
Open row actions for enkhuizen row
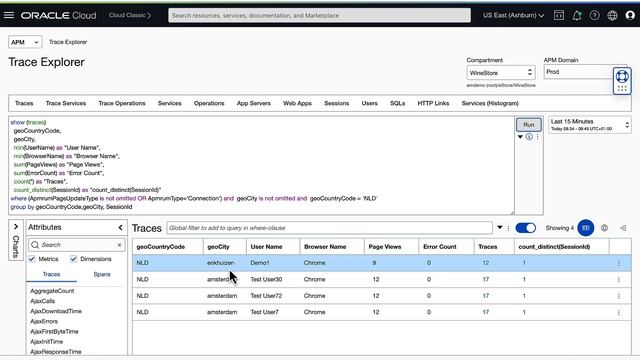(x=619, y=263)
